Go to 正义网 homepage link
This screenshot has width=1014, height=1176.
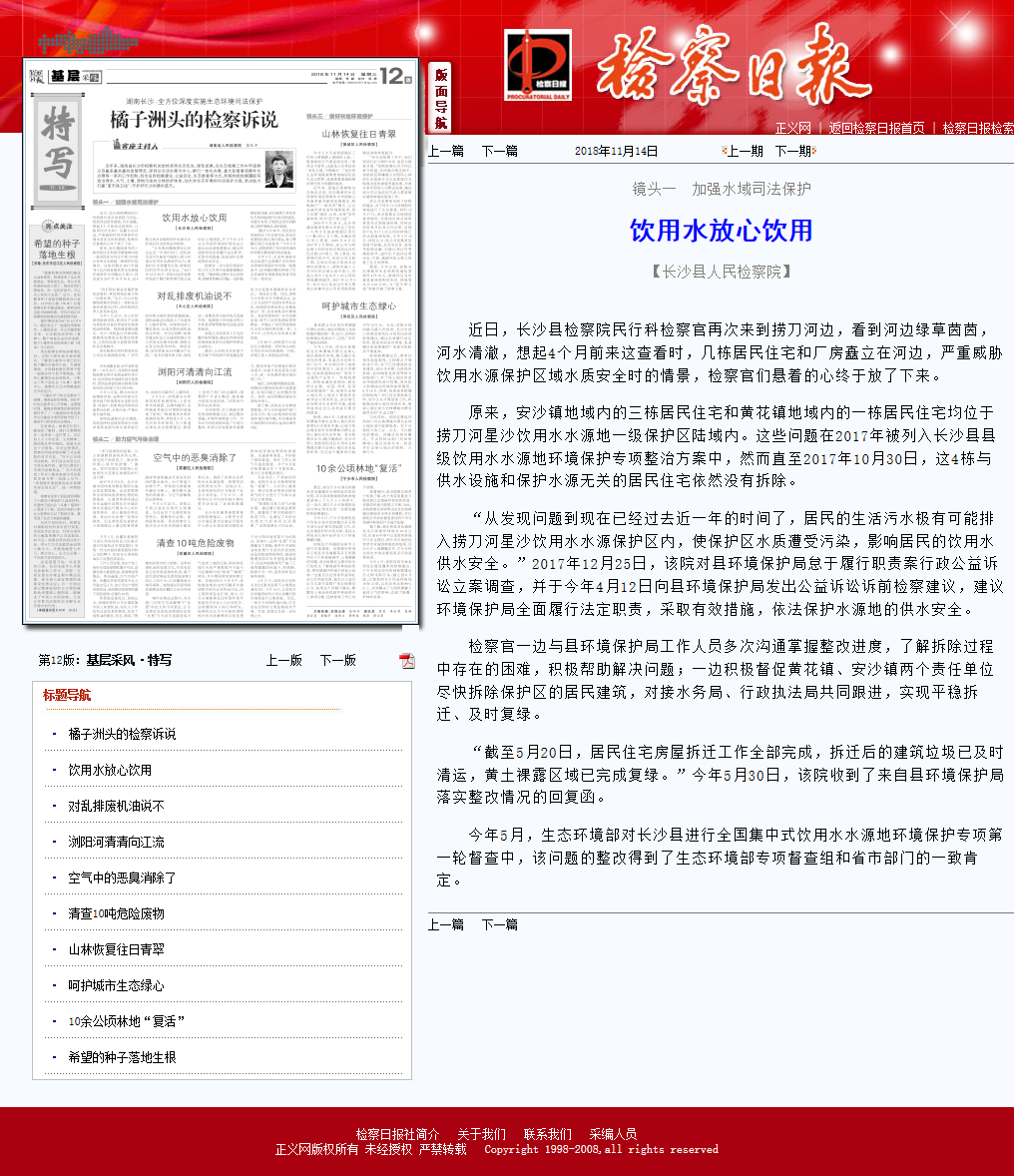click(793, 128)
